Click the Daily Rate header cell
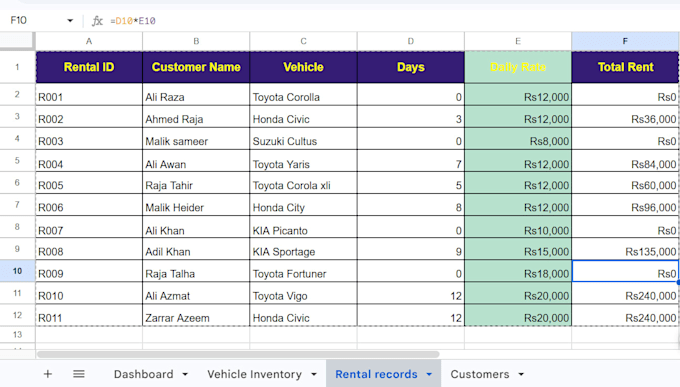The image size is (680, 387). [x=518, y=67]
